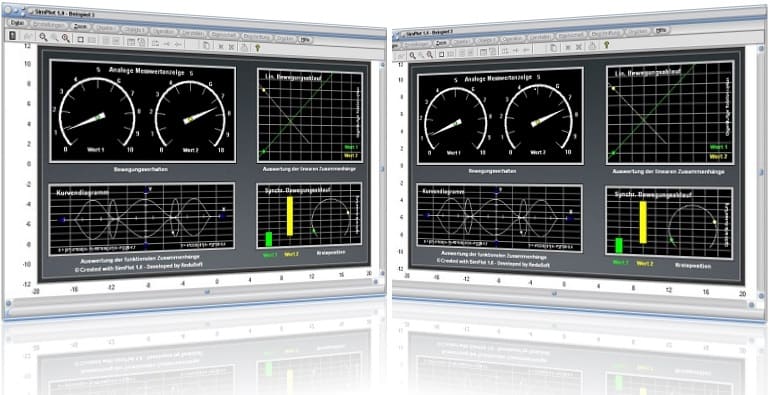This screenshot has width=770, height=395.
Task: Click the Wert 2 gauge dial, right window
Action: [x=539, y=116]
